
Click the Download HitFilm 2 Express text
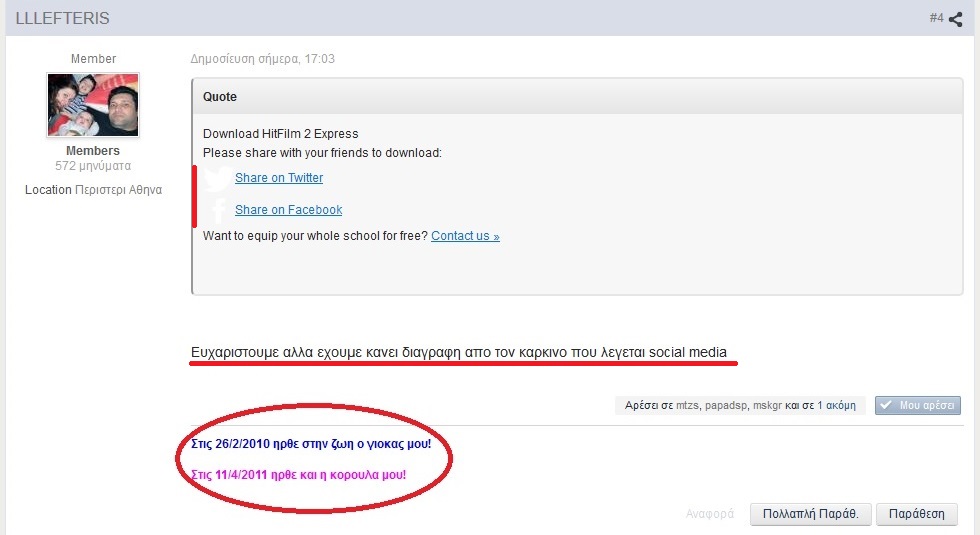(281, 134)
